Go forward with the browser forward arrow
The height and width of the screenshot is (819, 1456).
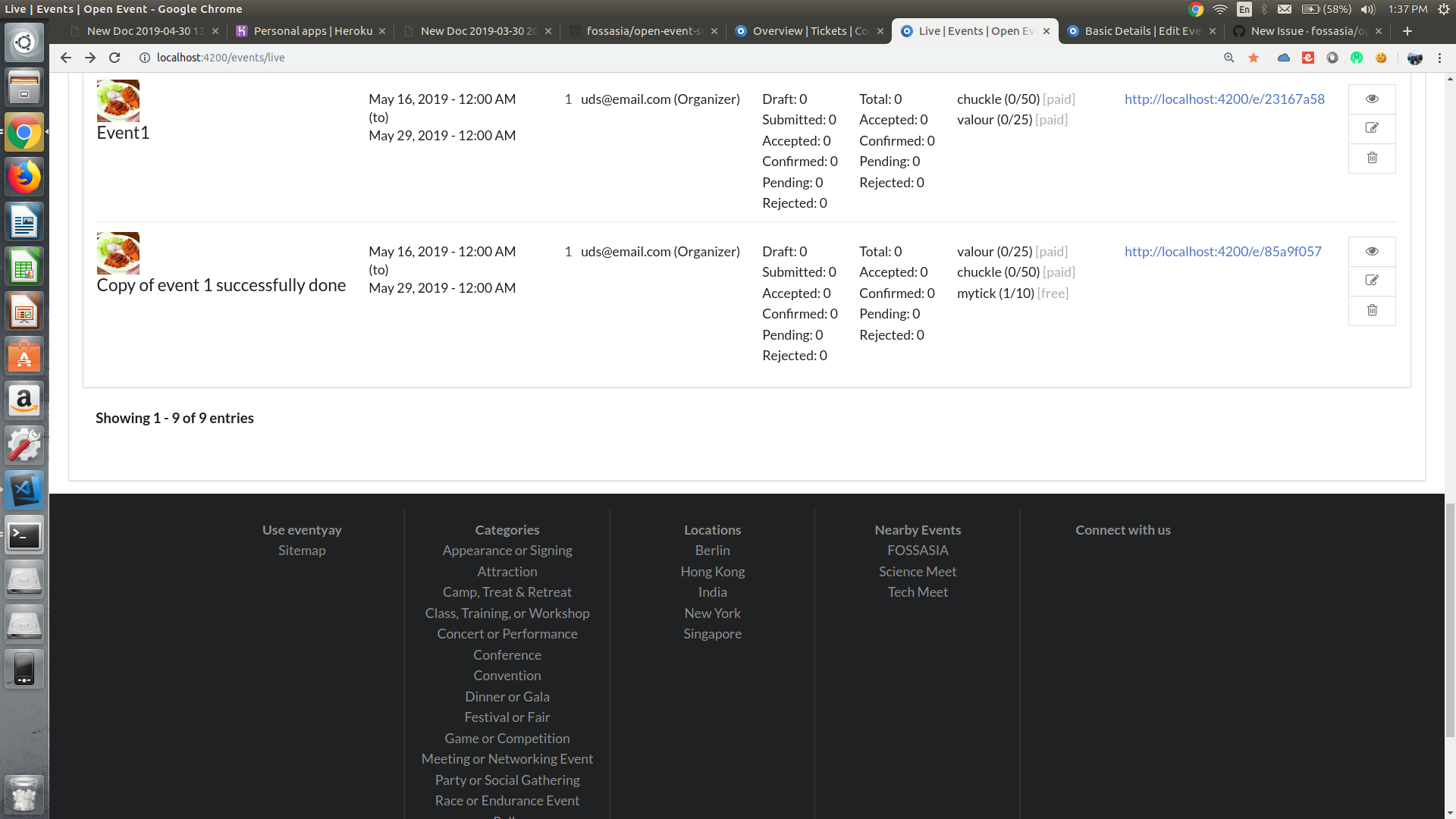(90, 58)
